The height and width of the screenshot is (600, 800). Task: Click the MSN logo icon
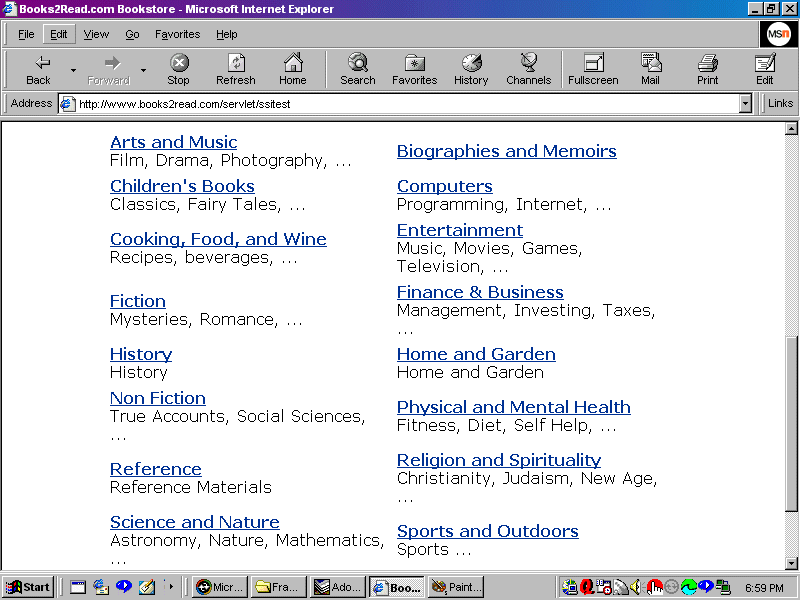coord(779,34)
